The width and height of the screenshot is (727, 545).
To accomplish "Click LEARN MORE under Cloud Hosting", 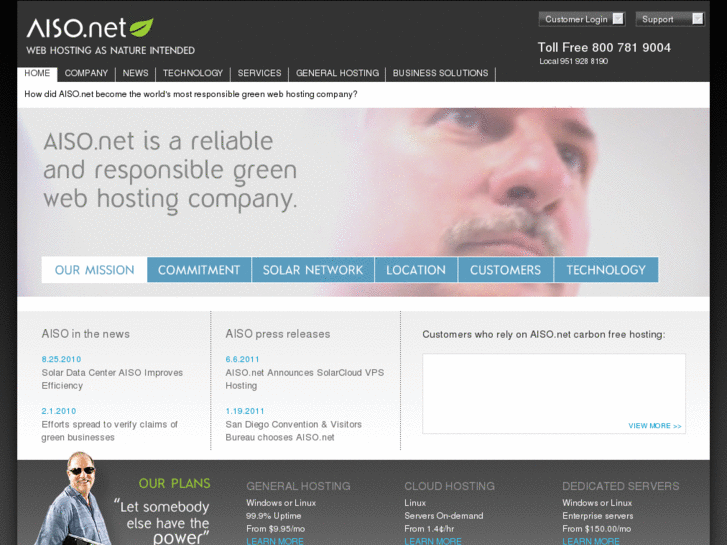I will click(433, 541).
